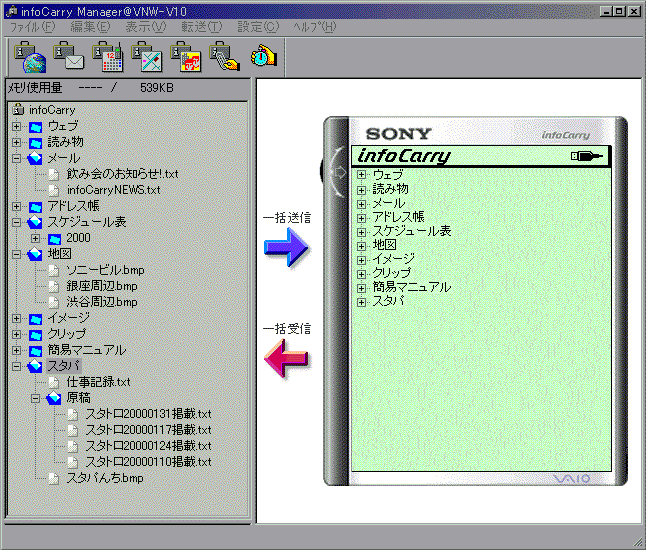Collapse the 原稿 subfolder in the tree

[36, 398]
